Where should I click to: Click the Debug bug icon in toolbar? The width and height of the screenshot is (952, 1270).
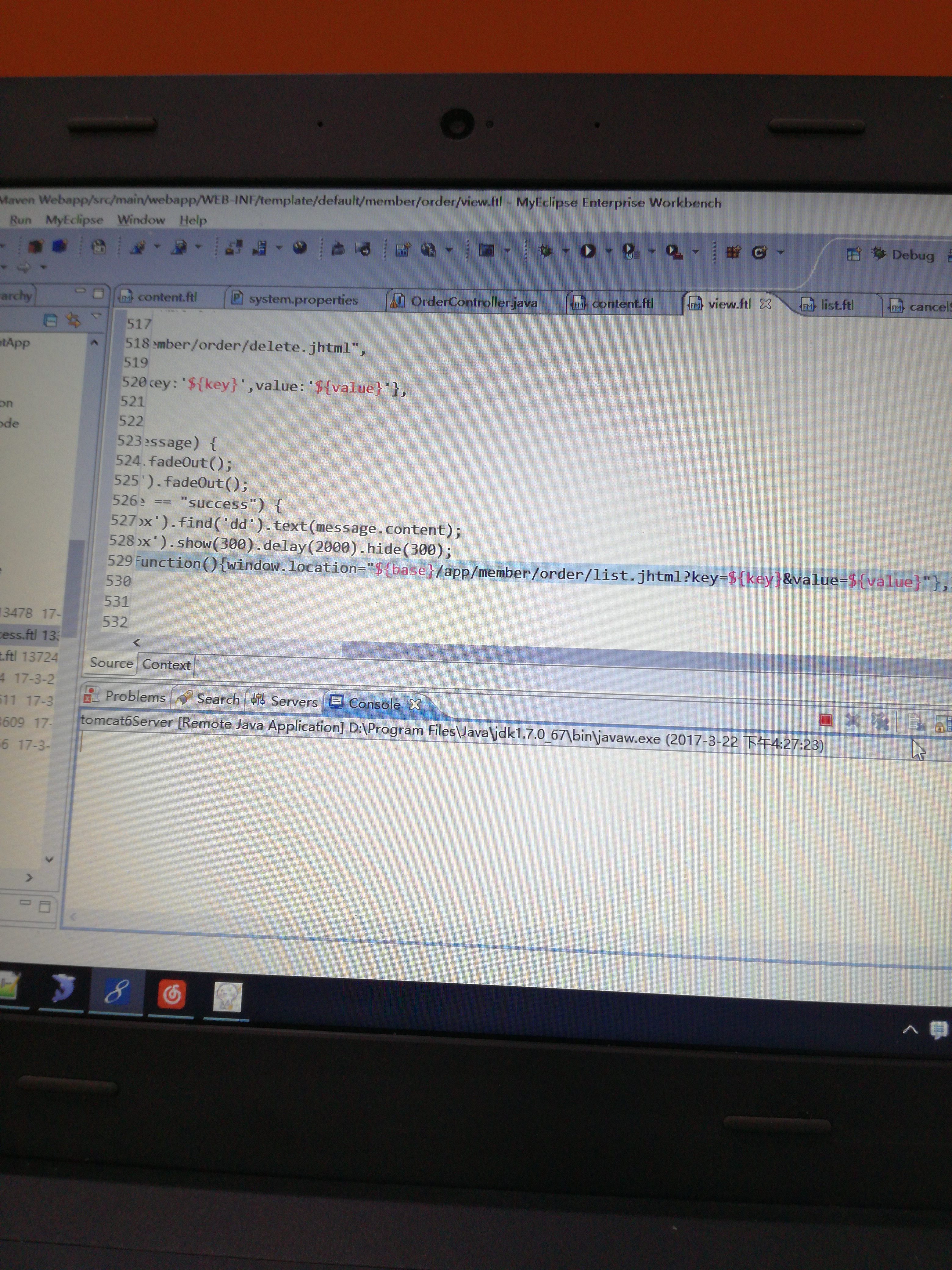coord(545,251)
